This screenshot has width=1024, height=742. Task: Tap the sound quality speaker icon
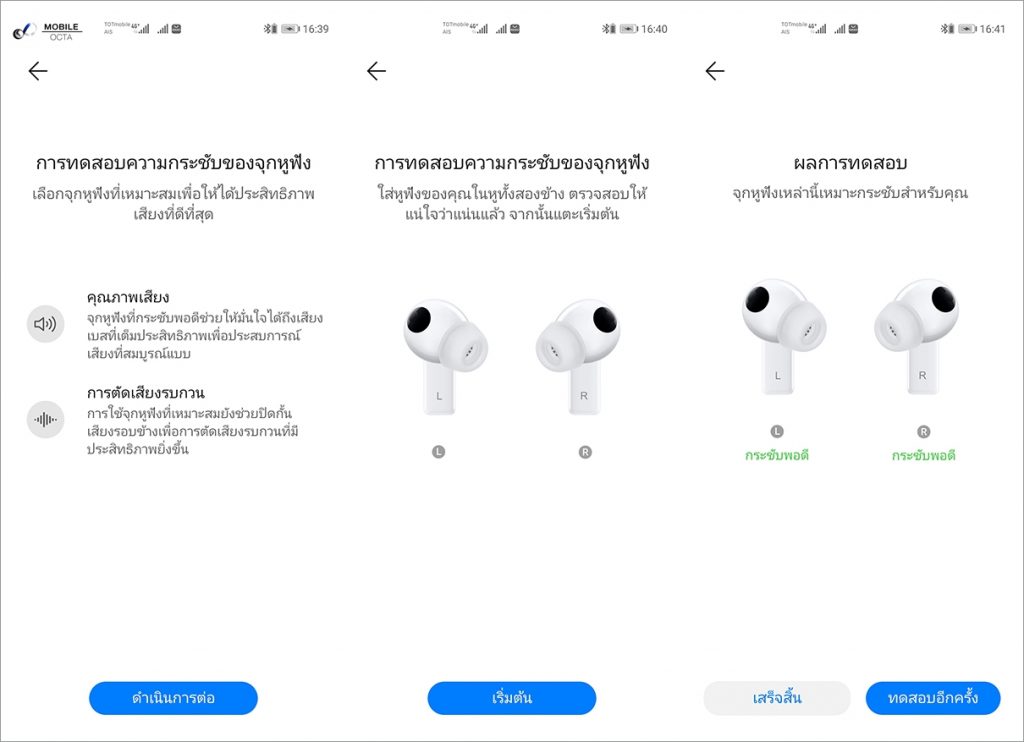click(x=45, y=324)
